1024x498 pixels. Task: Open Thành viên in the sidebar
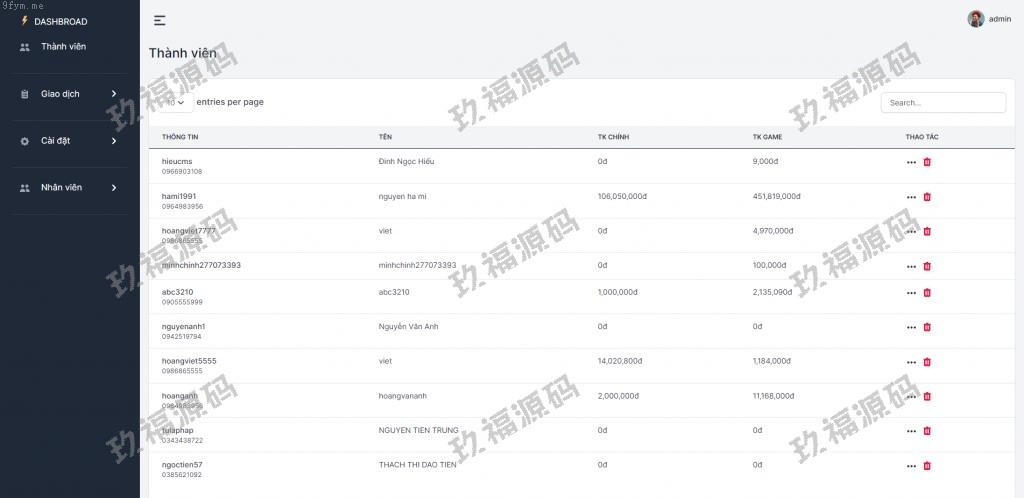(63, 47)
